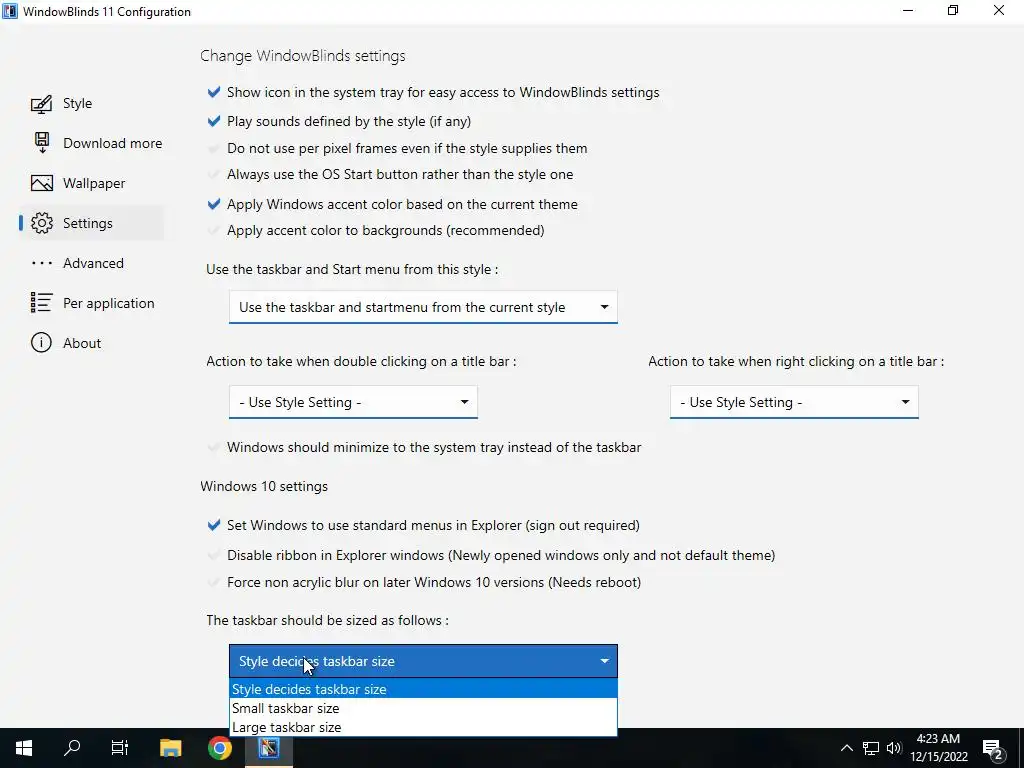
Task: Select Large taskbar size option
Action: [423, 727]
